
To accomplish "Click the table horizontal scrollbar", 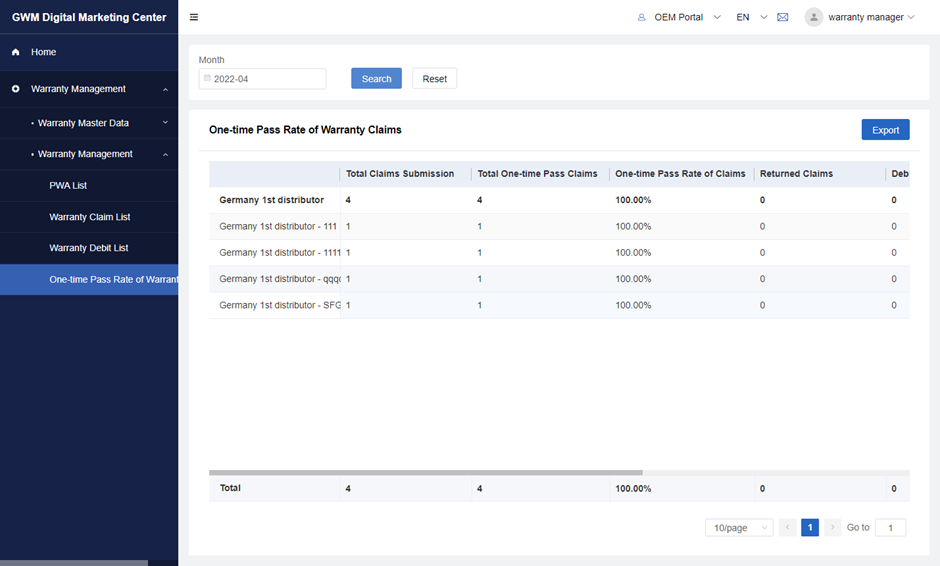I will click(426, 473).
